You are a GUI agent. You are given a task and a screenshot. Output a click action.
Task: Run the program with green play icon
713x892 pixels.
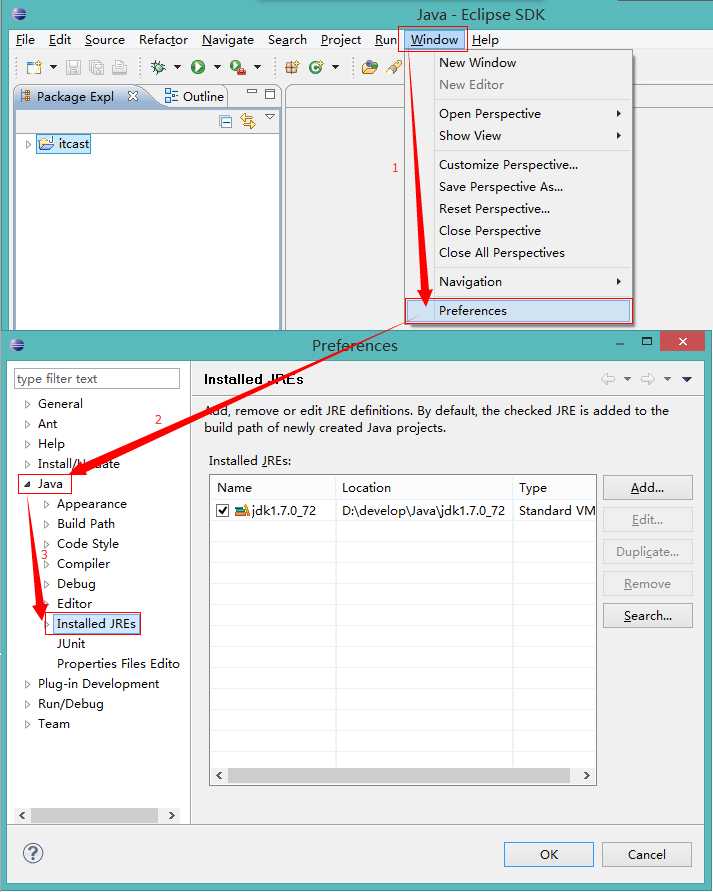pyautogui.click(x=198, y=67)
